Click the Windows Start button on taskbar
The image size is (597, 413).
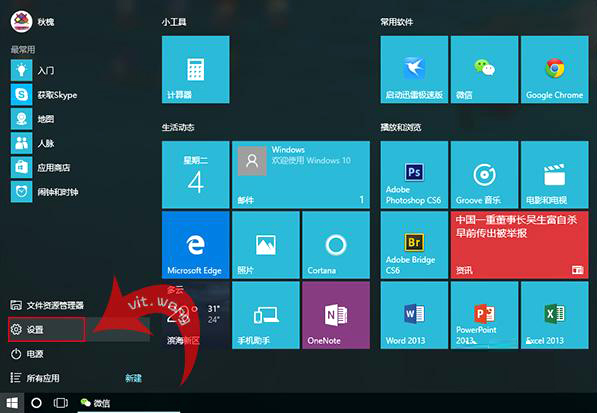(12, 403)
